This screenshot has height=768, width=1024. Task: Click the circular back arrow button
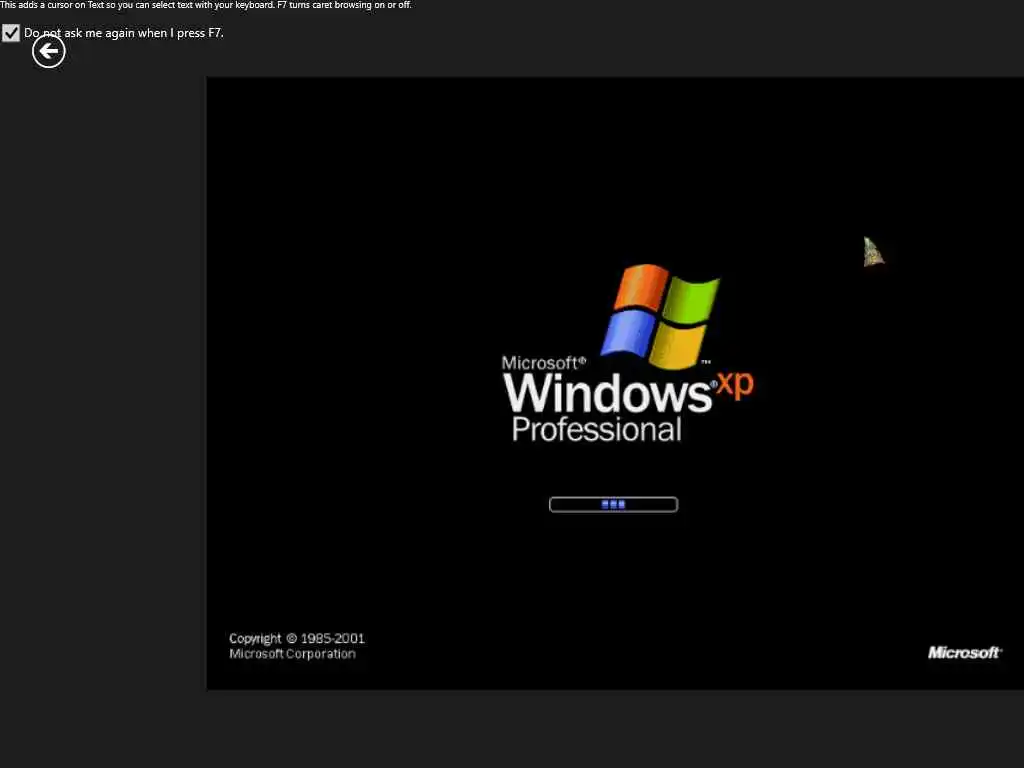click(49, 52)
